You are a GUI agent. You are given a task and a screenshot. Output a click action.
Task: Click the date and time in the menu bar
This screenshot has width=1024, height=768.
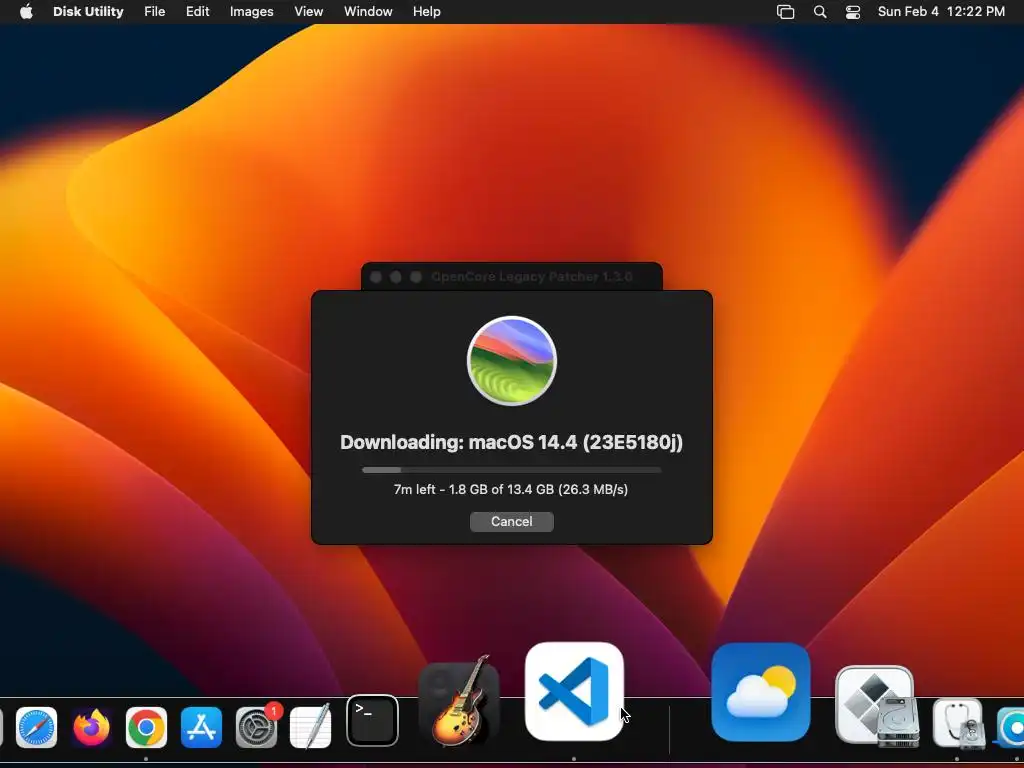[x=941, y=12]
